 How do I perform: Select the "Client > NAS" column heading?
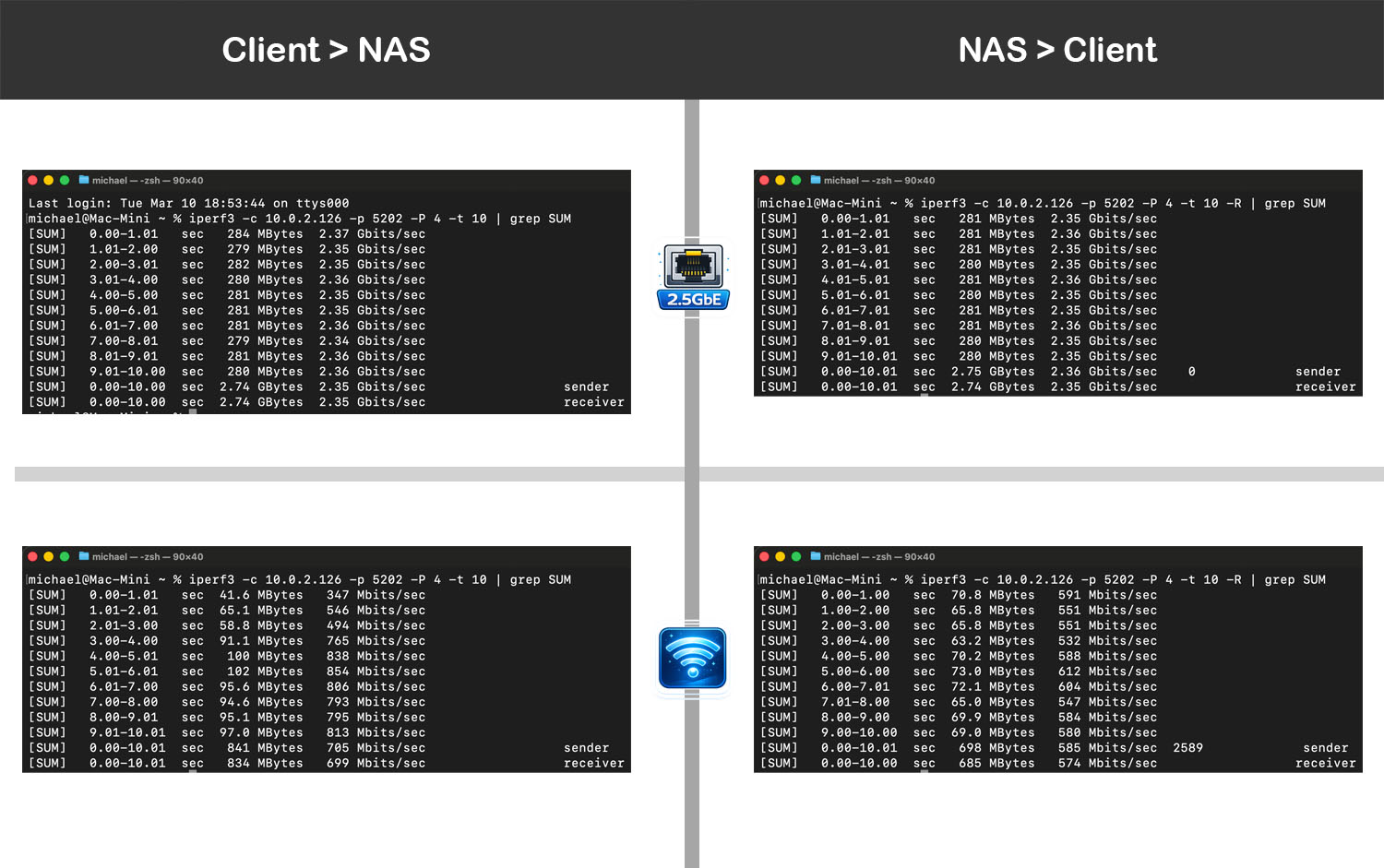(x=326, y=50)
